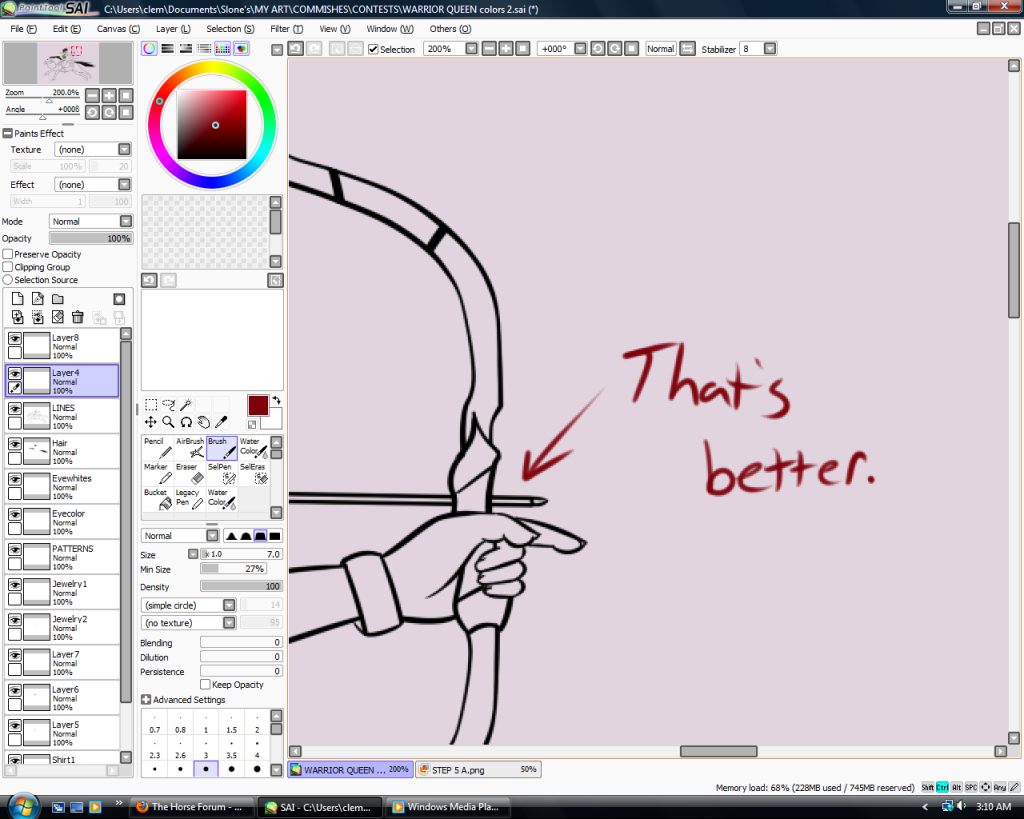This screenshot has width=1024, height=819.
Task: Clear the layer with the erase-layer icon
Action: (x=58, y=317)
